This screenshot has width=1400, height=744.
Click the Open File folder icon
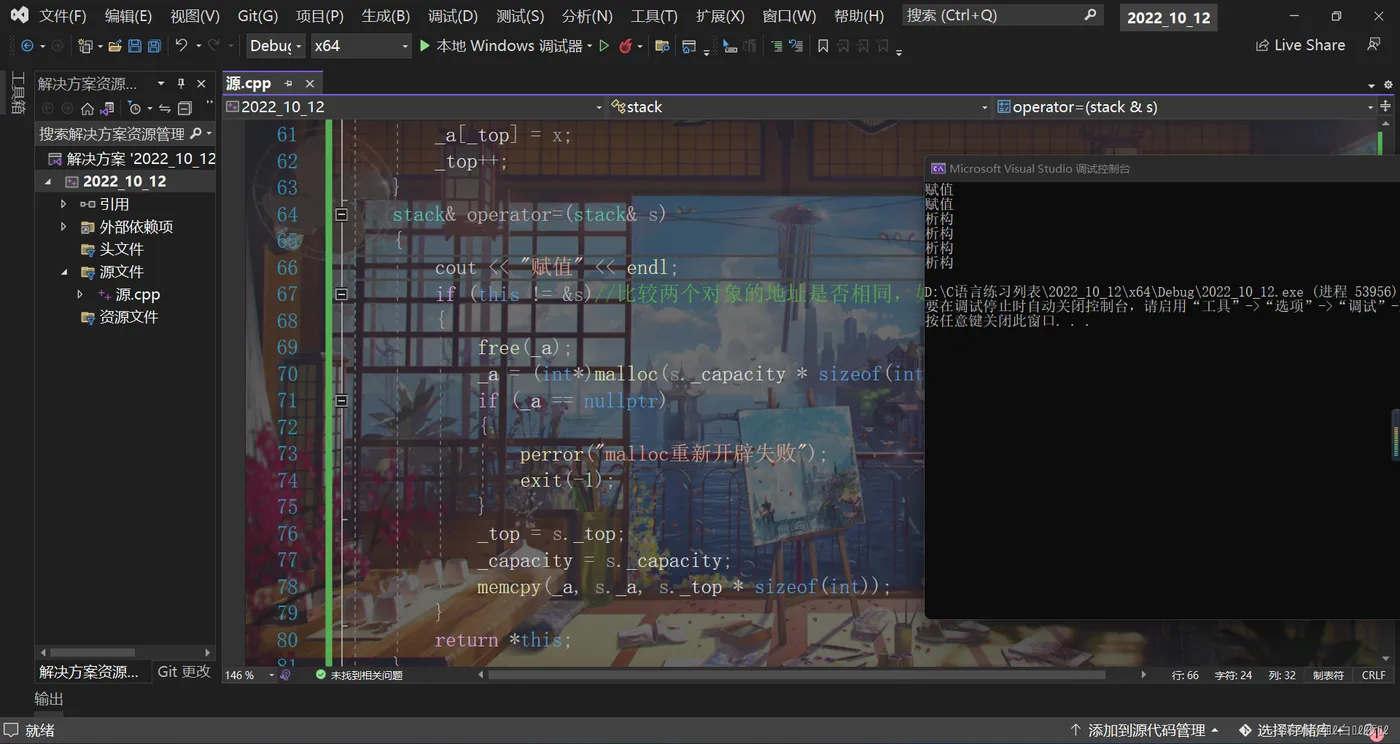[115, 46]
